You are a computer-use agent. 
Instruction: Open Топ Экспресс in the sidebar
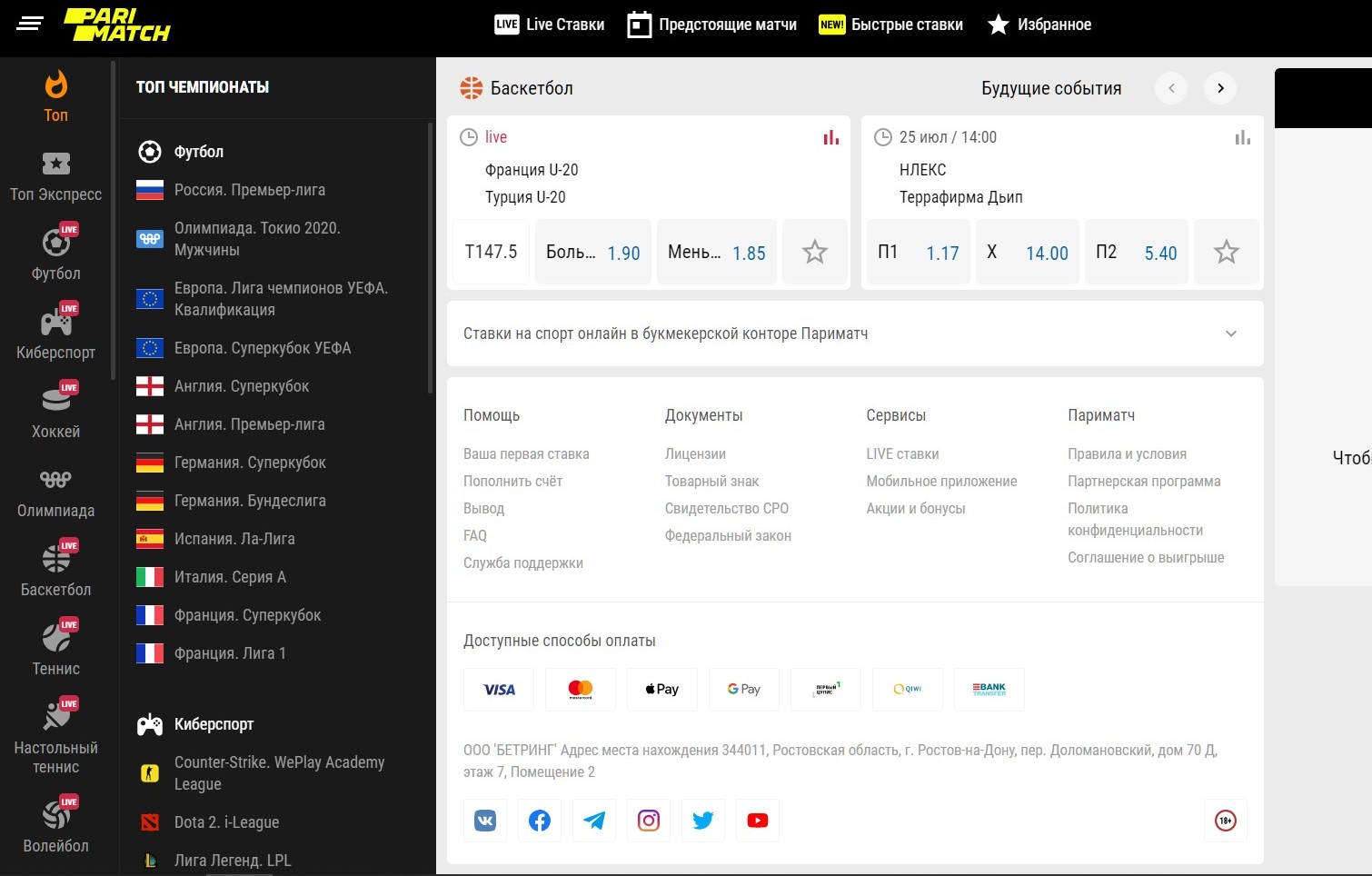pyautogui.click(x=55, y=176)
